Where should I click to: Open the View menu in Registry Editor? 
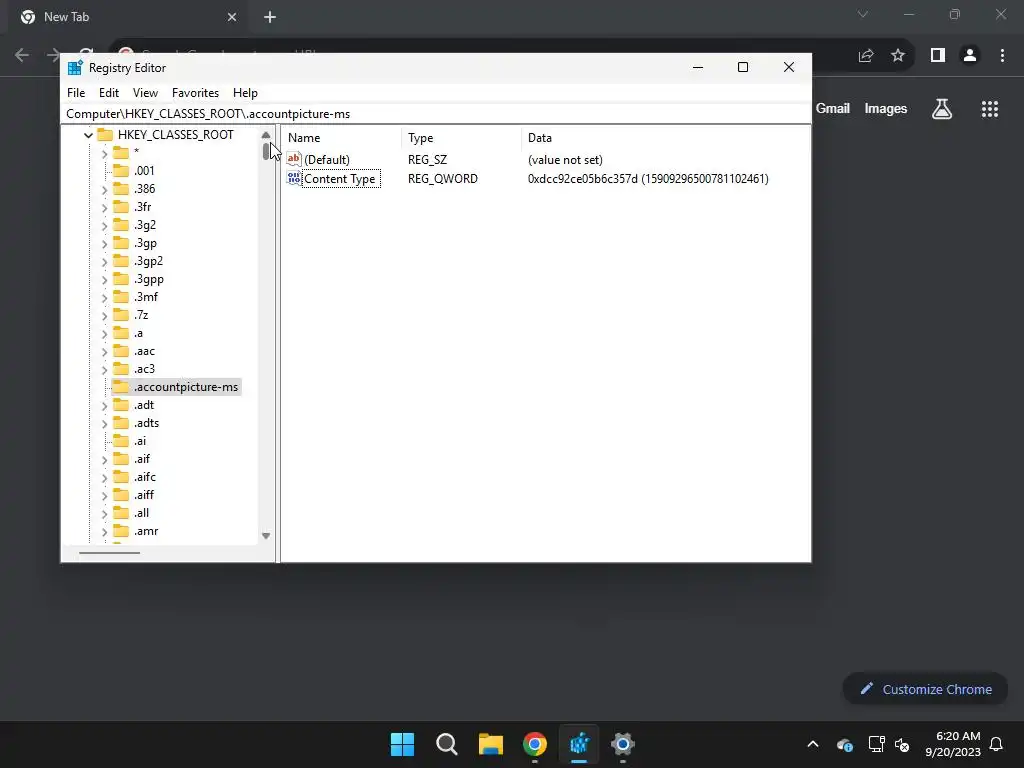coord(145,93)
